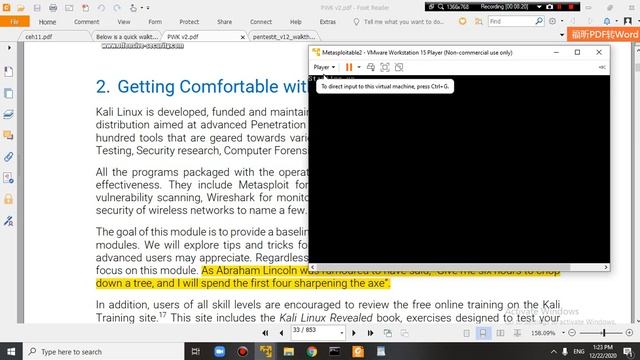The width and height of the screenshot is (640, 360).
Task: Open the Extras ribbon tab
Action: pos(327,22)
